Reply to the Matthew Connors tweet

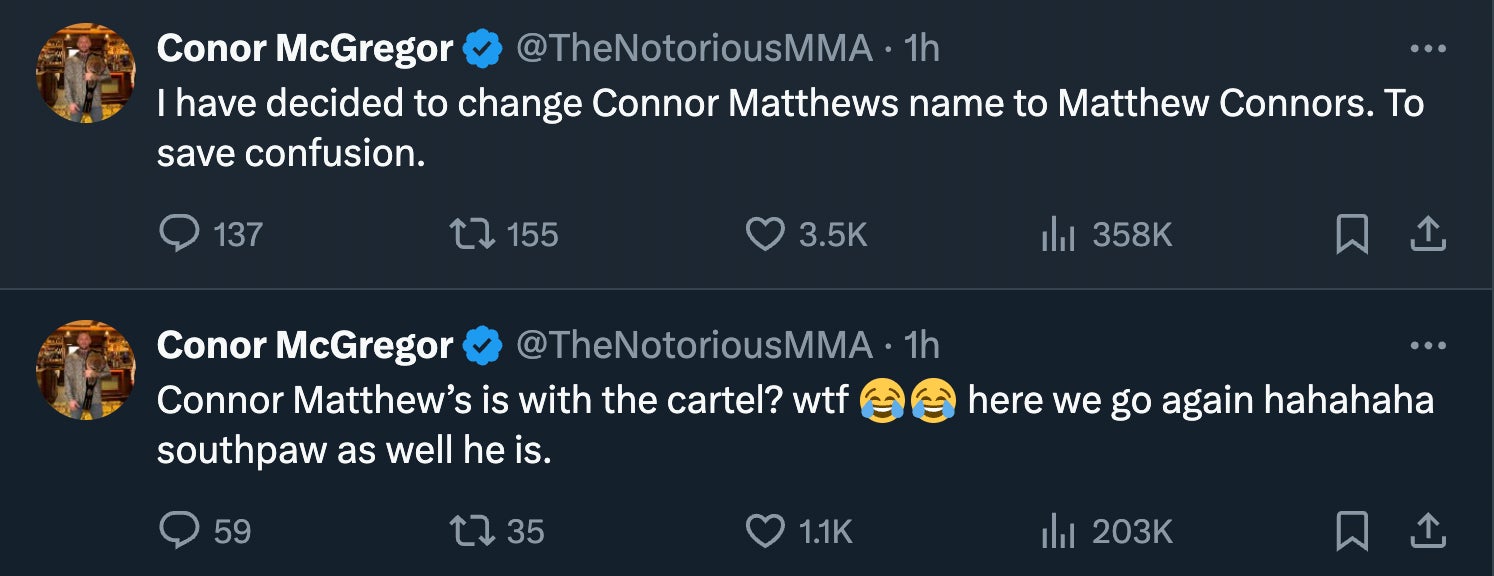(180, 234)
